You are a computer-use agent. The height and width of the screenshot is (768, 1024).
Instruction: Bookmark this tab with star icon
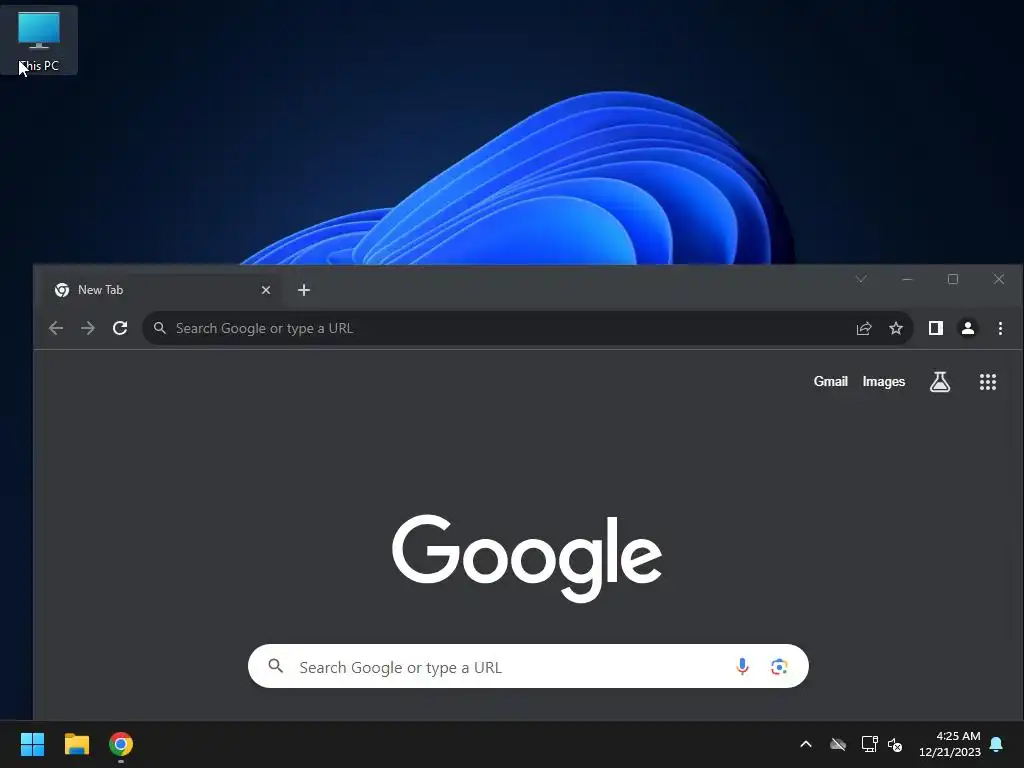pos(896,328)
